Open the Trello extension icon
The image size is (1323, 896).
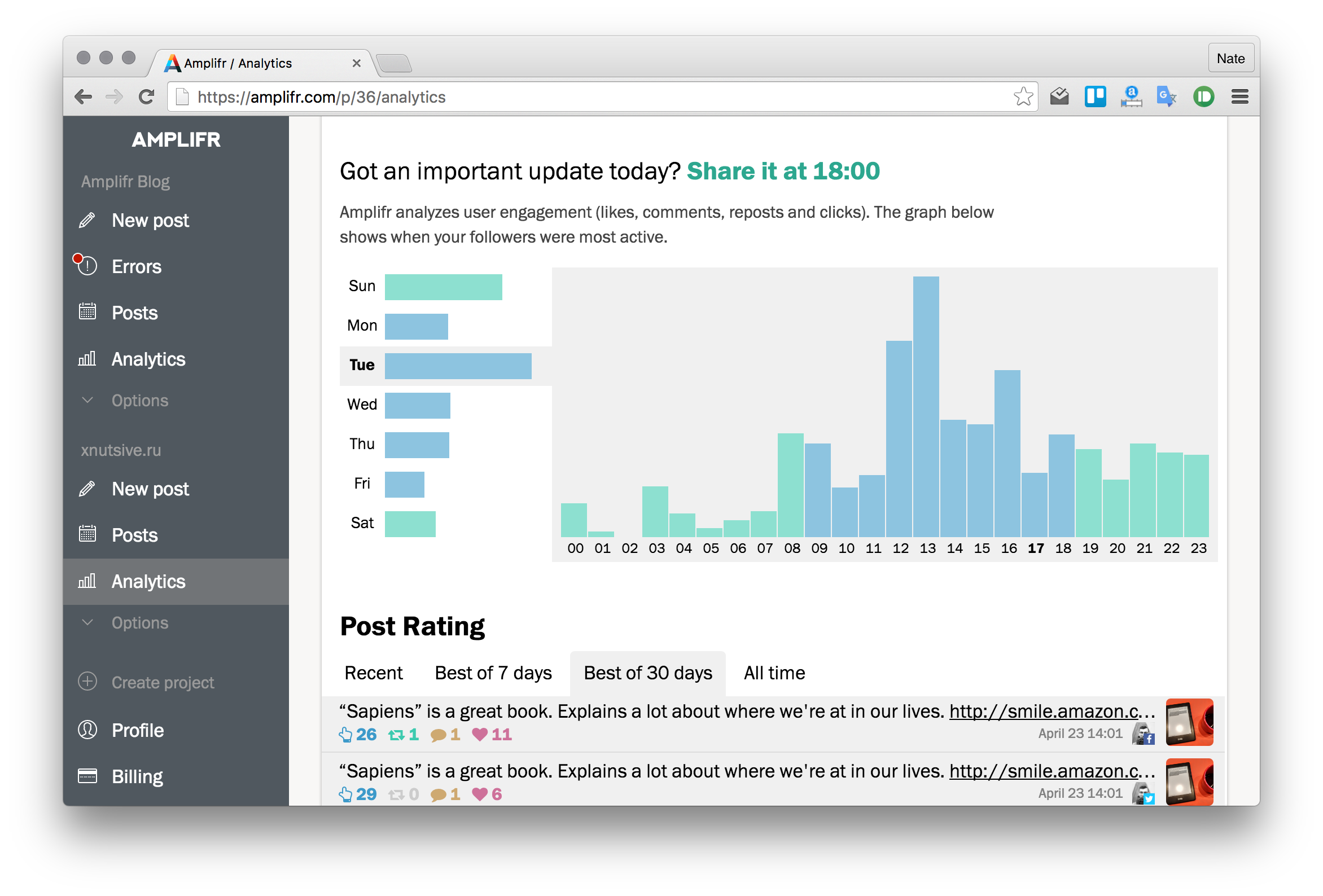1095,97
